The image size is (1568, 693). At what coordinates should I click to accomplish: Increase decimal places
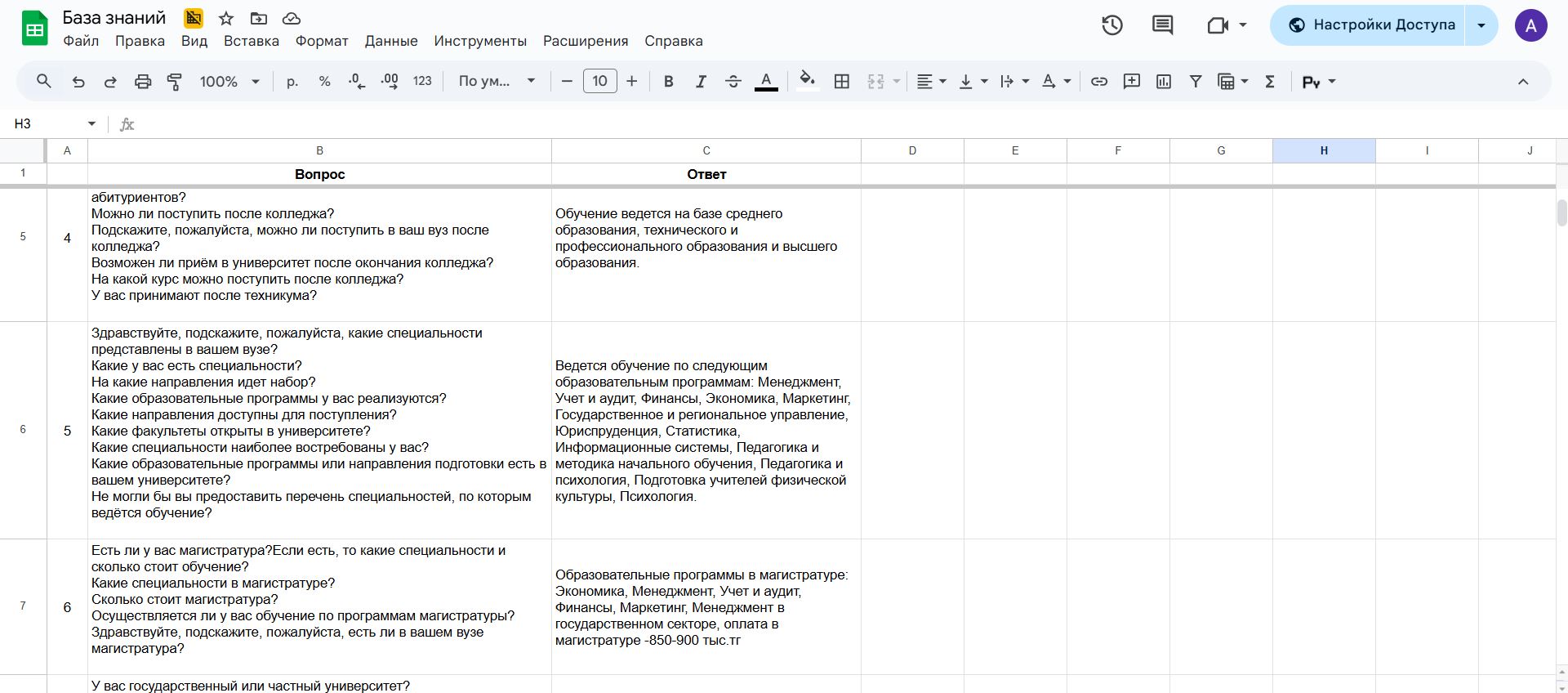tap(390, 81)
